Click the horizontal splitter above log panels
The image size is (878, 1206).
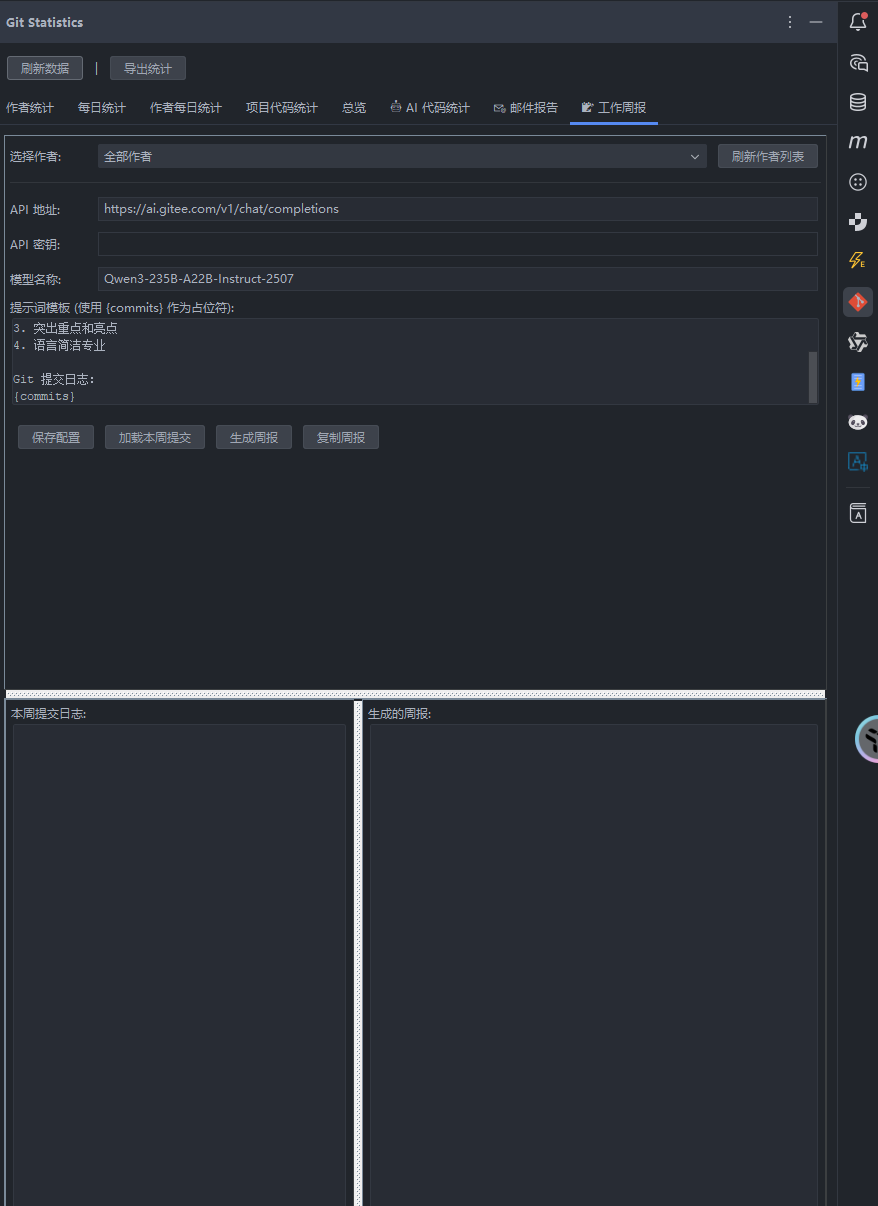[415, 694]
